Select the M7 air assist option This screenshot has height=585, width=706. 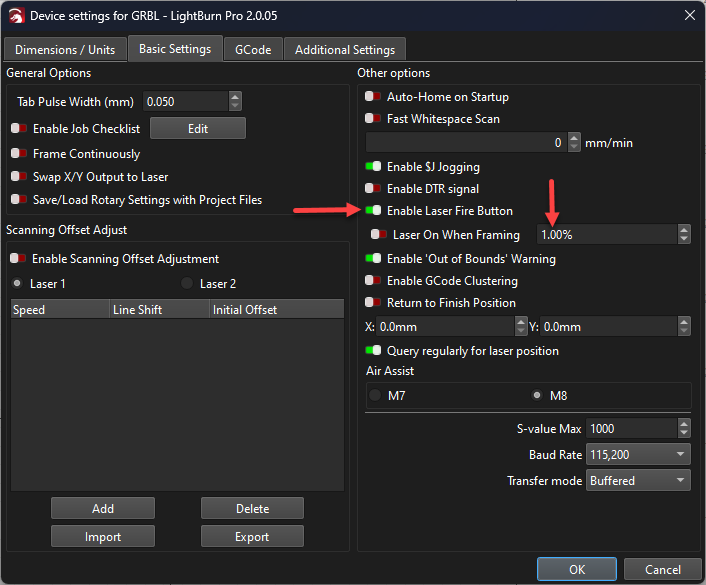(376, 396)
